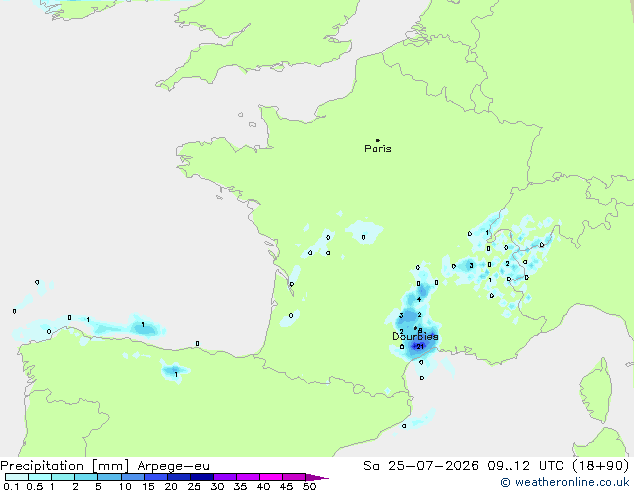The image size is (634, 490).
Task: Click the (18+90) forecast offset text
Action: 601,466
